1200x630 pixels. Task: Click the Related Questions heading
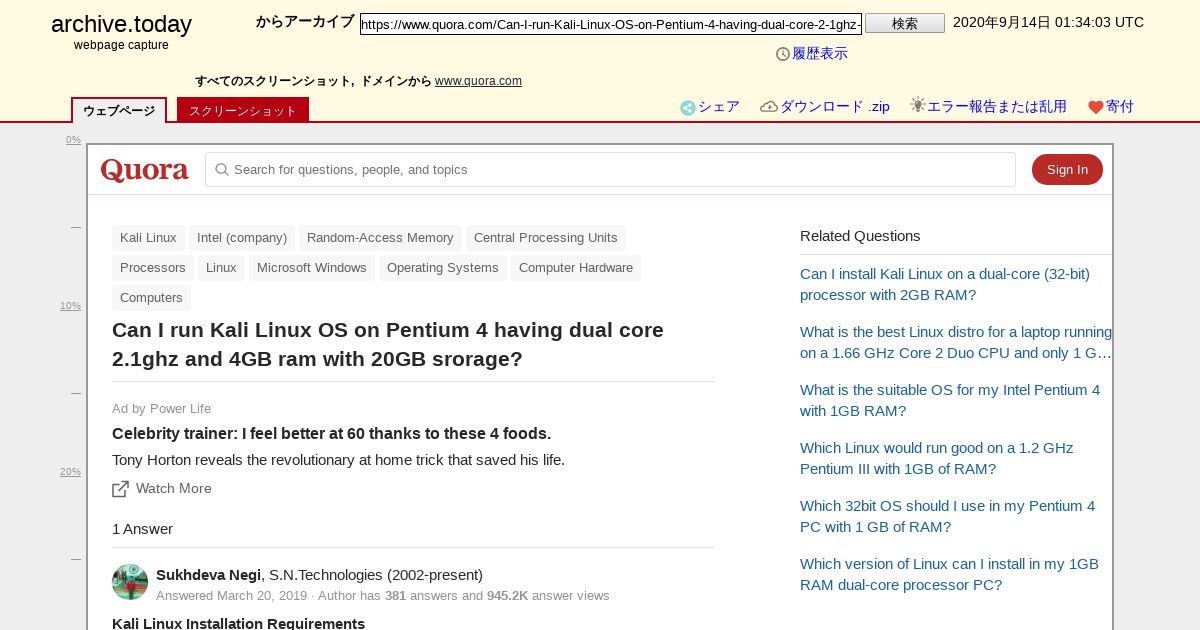click(860, 236)
